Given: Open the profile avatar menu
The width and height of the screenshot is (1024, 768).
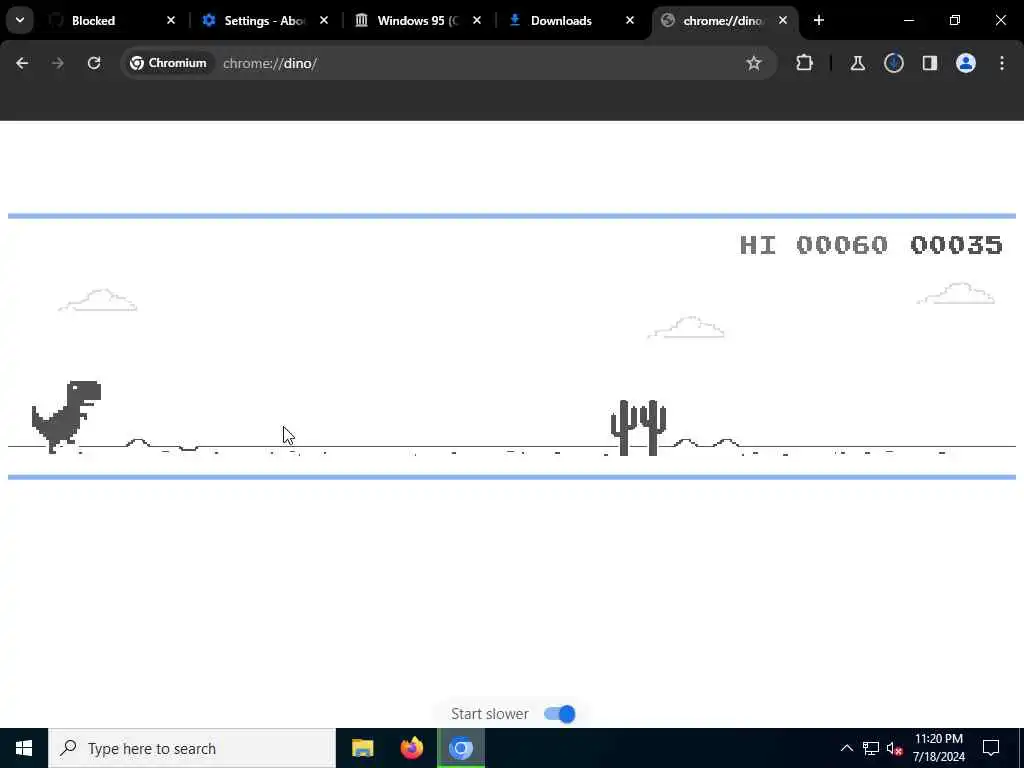Looking at the screenshot, I should (966, 63).
